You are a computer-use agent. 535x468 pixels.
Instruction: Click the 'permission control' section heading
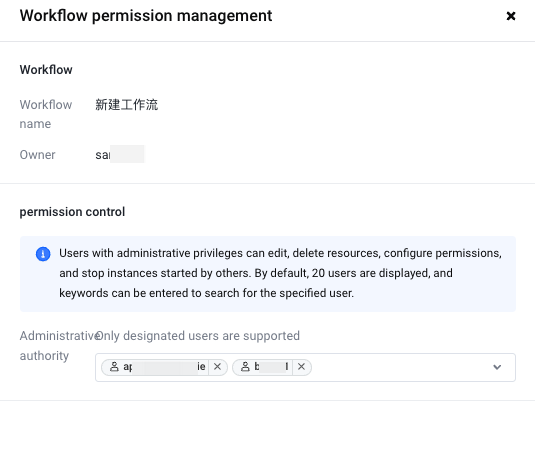(72, 212)
